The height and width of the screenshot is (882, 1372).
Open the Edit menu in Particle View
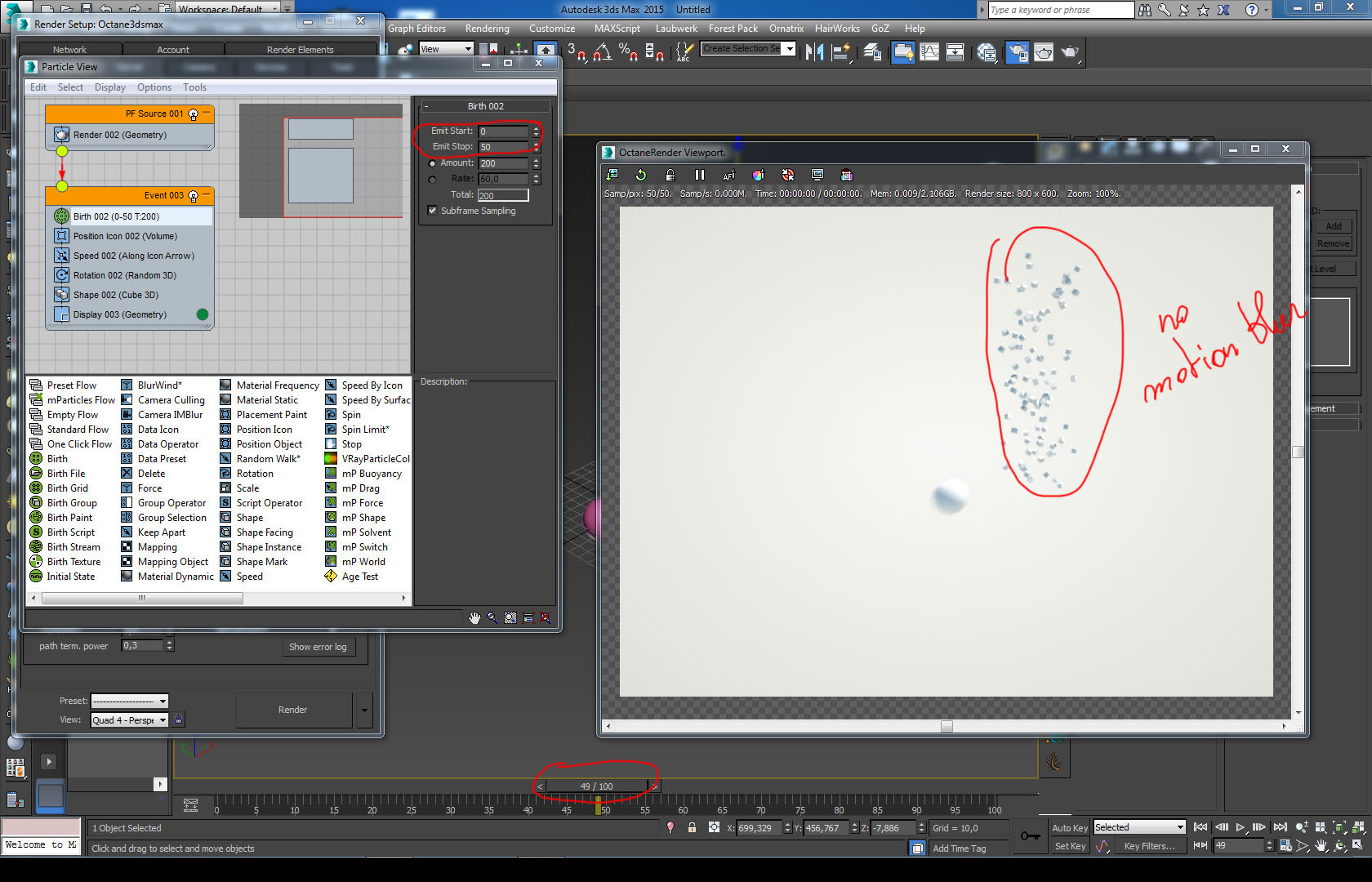coord(38,87)
